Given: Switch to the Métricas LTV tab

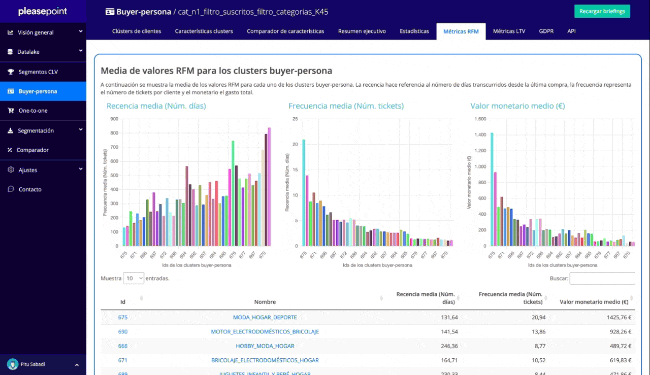Looking at the screenshot, I should [509, 31].
